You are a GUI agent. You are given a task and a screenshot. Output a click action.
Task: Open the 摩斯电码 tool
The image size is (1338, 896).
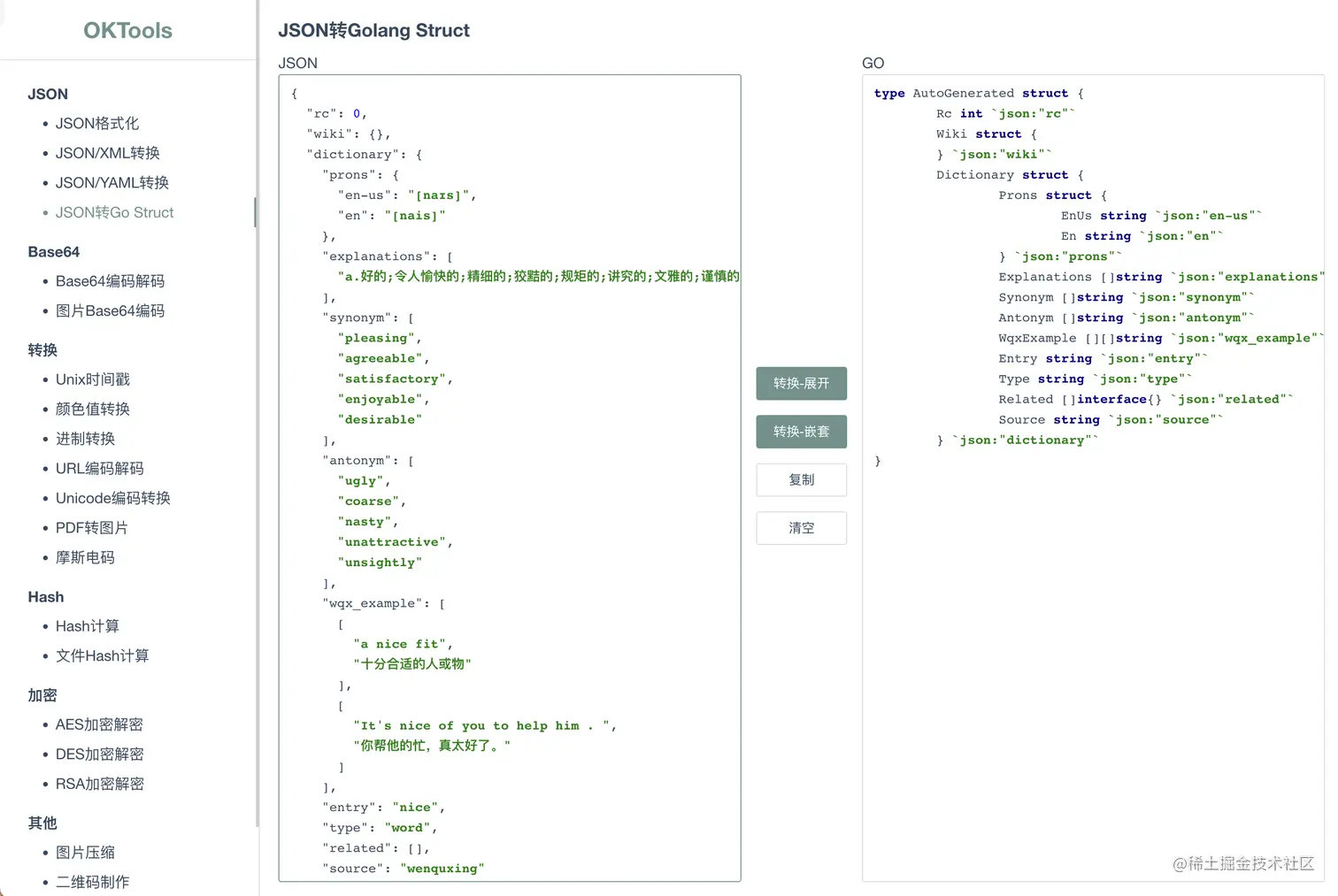click(x=85, y=558)
